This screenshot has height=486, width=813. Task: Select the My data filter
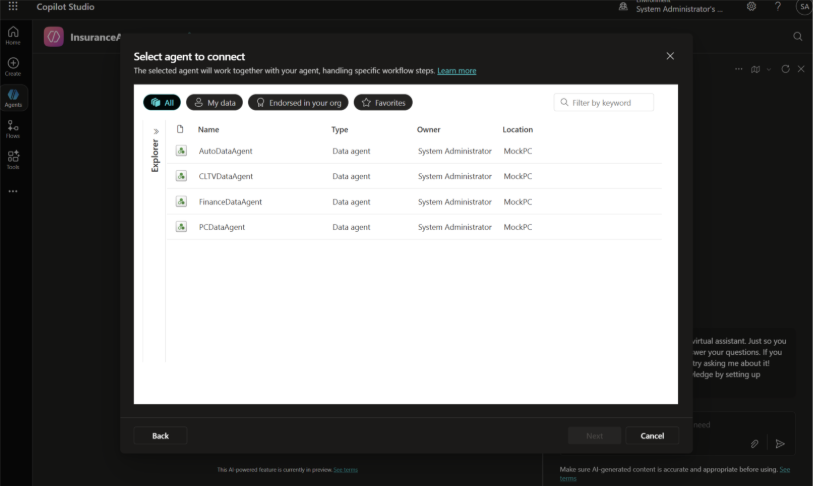(x=214, y=103)
